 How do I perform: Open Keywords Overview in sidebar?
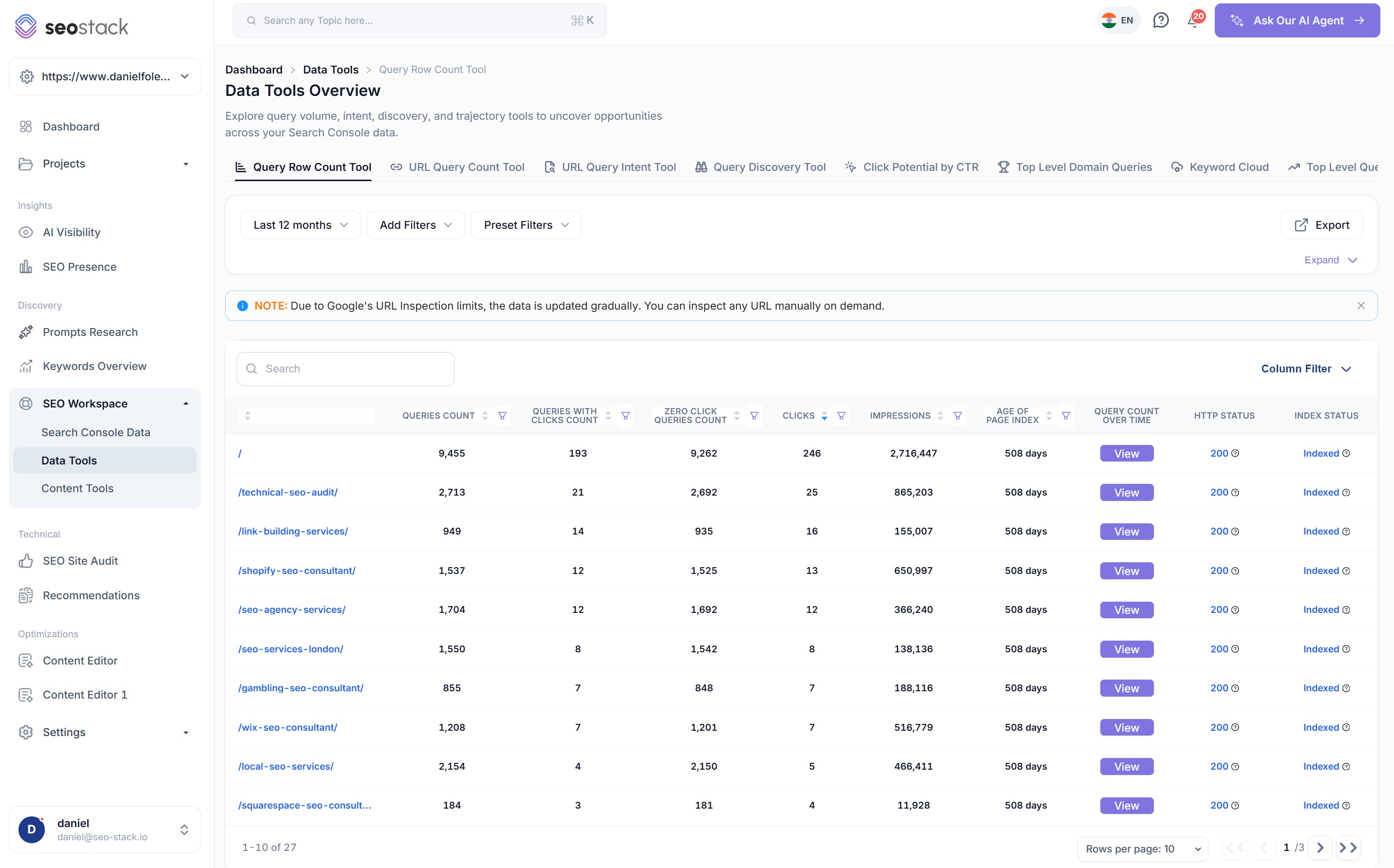[94, 366]
